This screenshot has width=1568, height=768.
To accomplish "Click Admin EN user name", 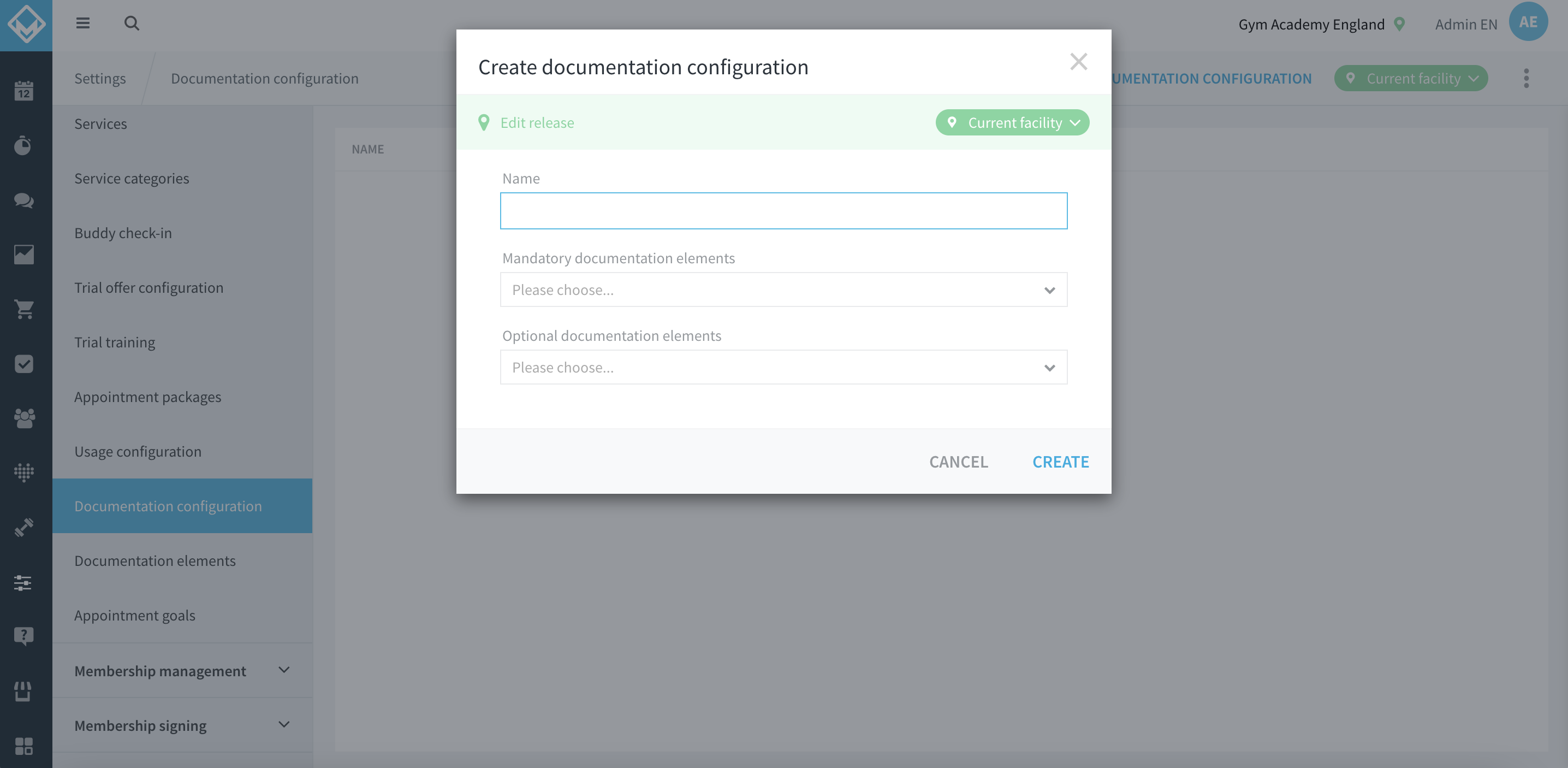I will point(1466,25).
